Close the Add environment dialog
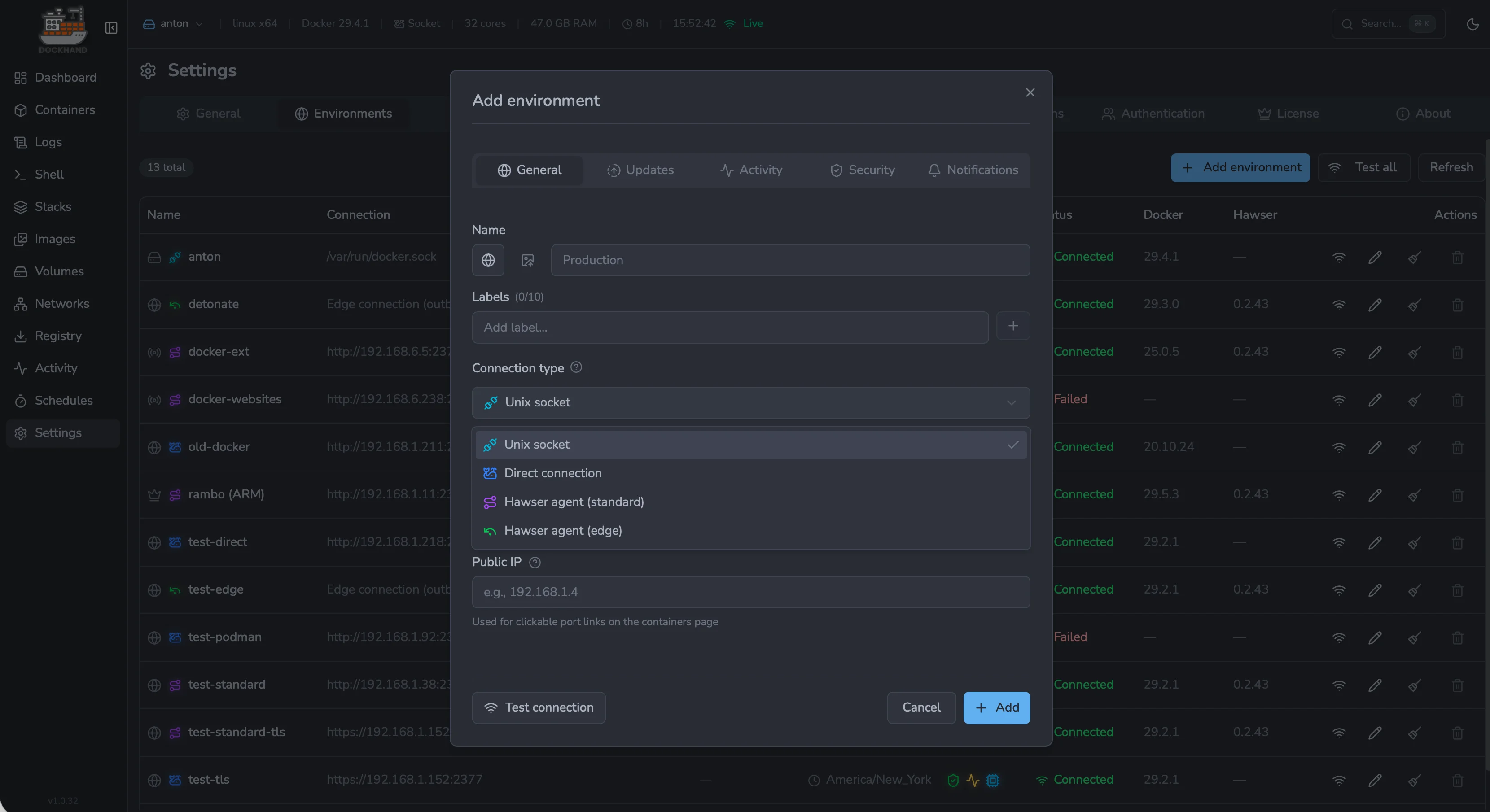The height and width of the screenshot is (812, 1490). pyautogui.click(x=1030, y=92)
